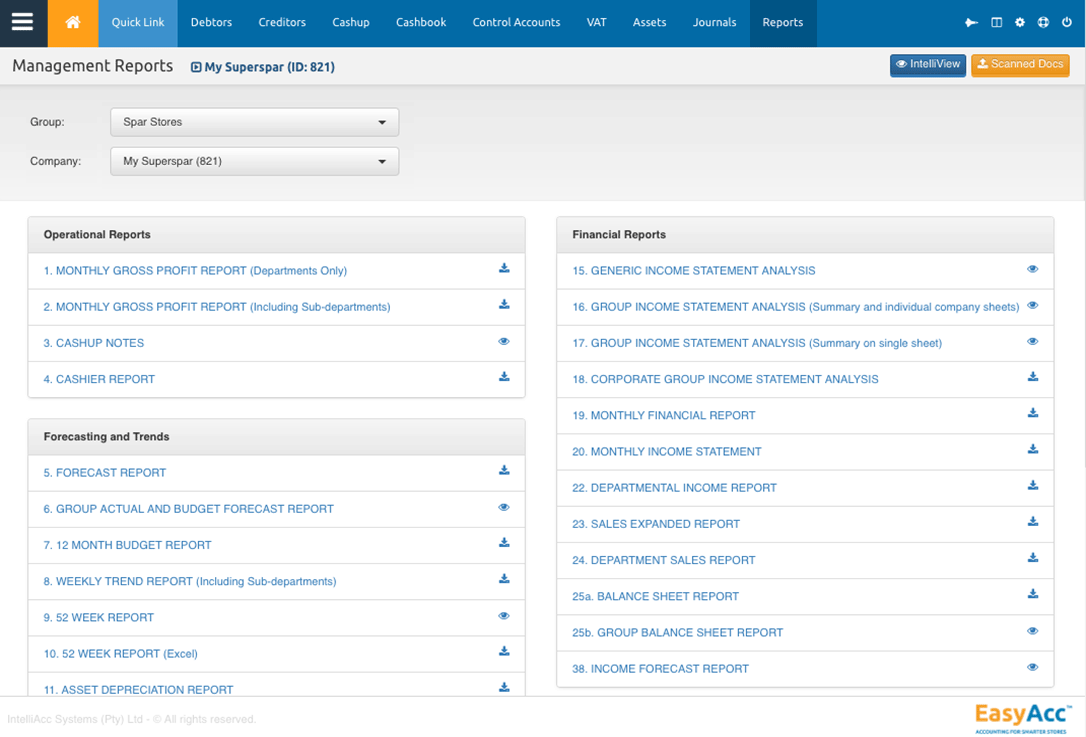1086x737 pixels.
Task: Click the Financial Reports panel header
Action: pyautogui.click(x=805, y=235)
